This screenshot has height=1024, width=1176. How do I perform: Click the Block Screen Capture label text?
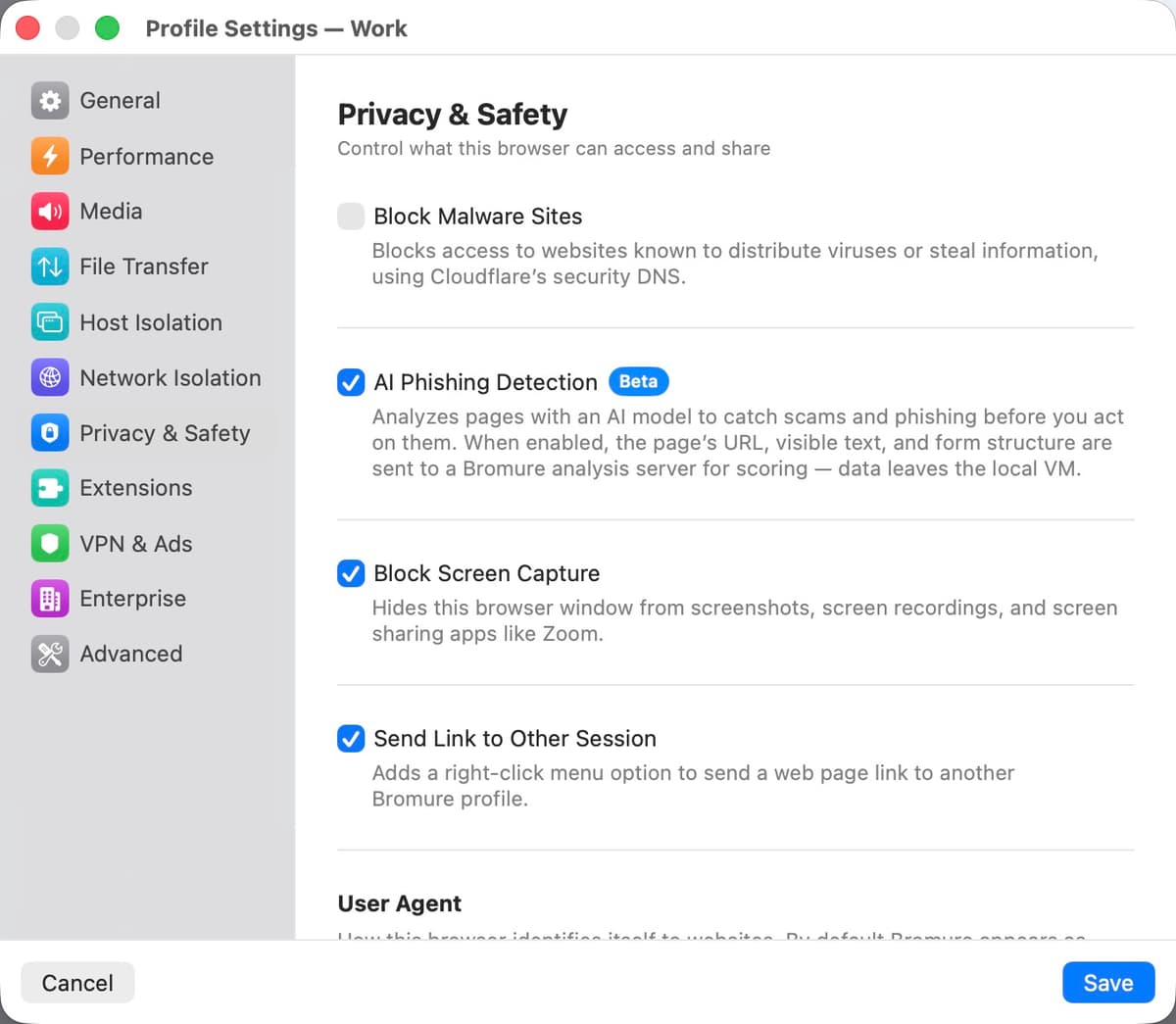pos(487,573)
